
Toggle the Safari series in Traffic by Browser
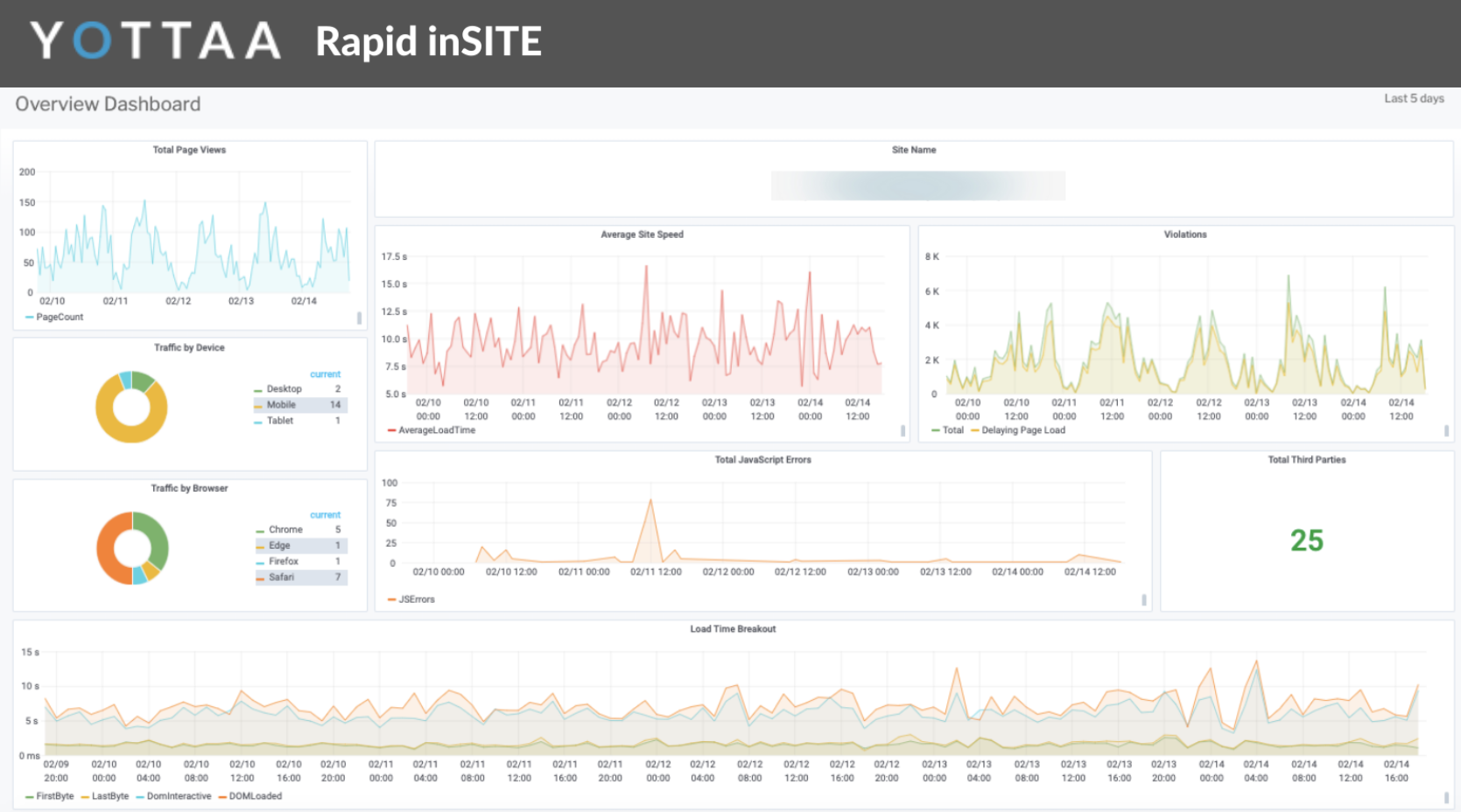pos(283,577)
